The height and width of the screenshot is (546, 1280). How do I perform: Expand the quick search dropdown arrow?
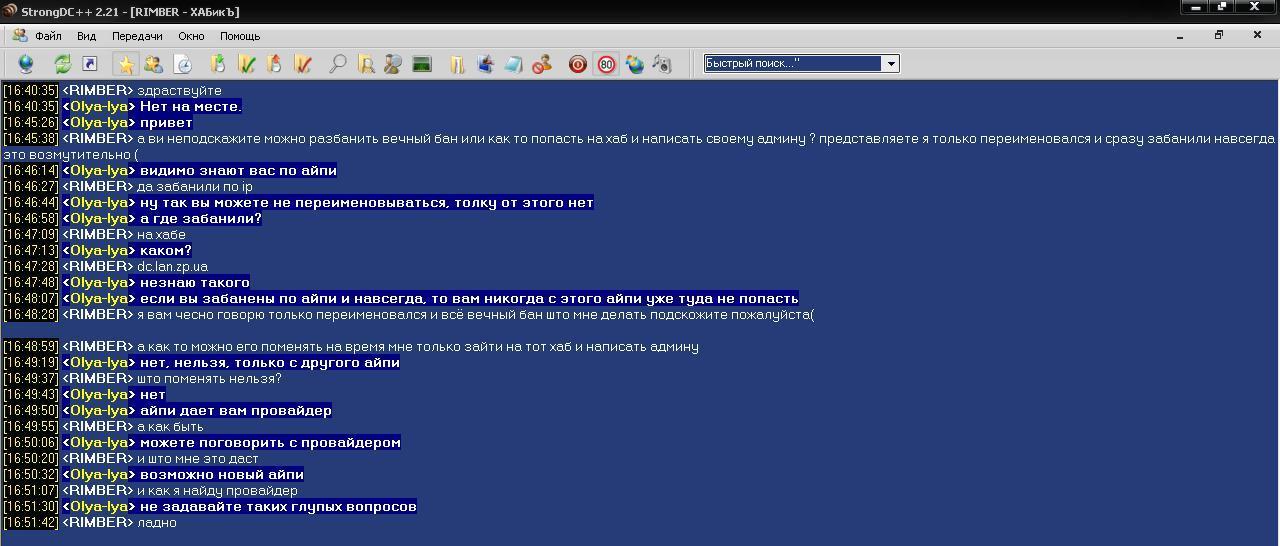click(x=890, y=64)
